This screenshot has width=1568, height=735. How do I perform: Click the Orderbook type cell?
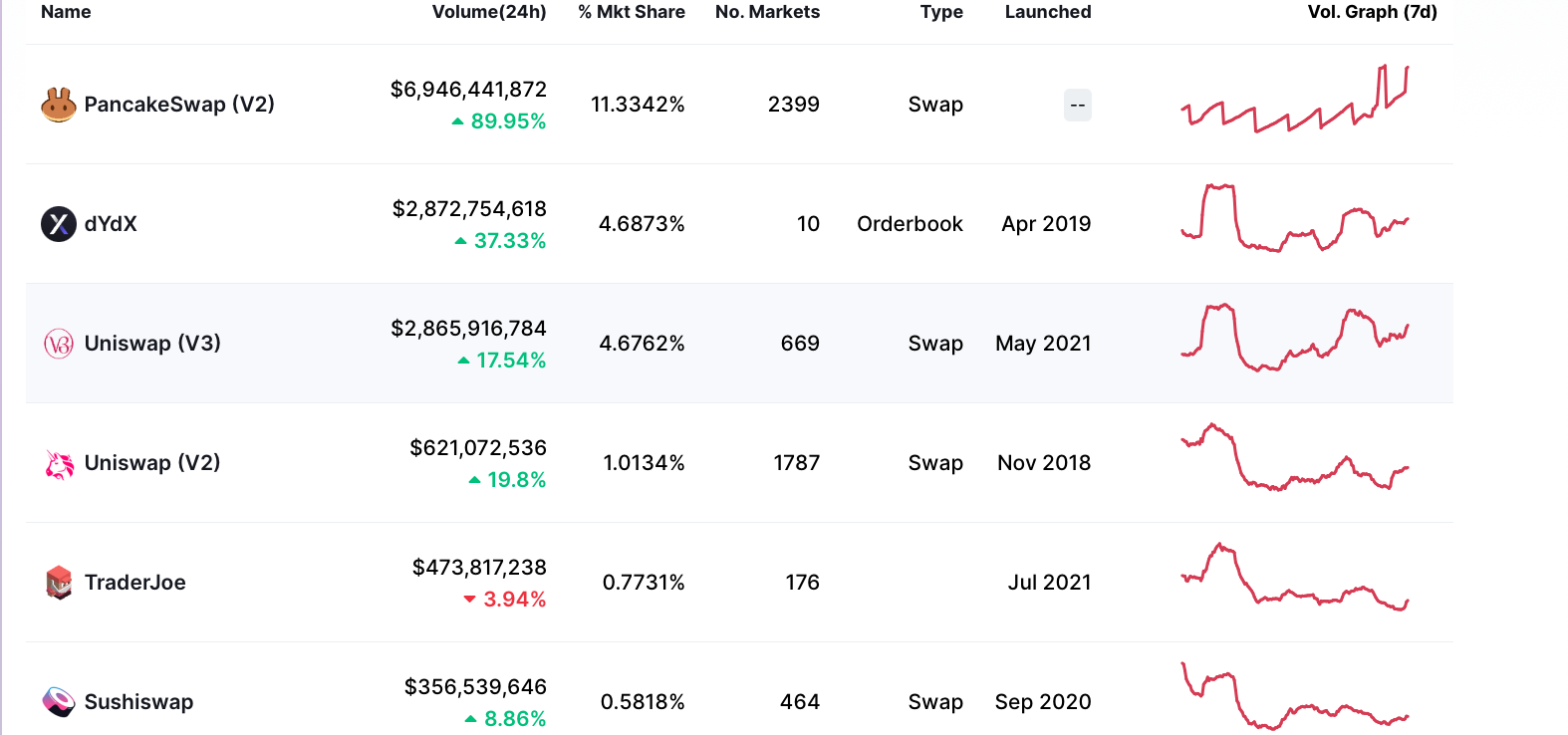pos(910,224)
